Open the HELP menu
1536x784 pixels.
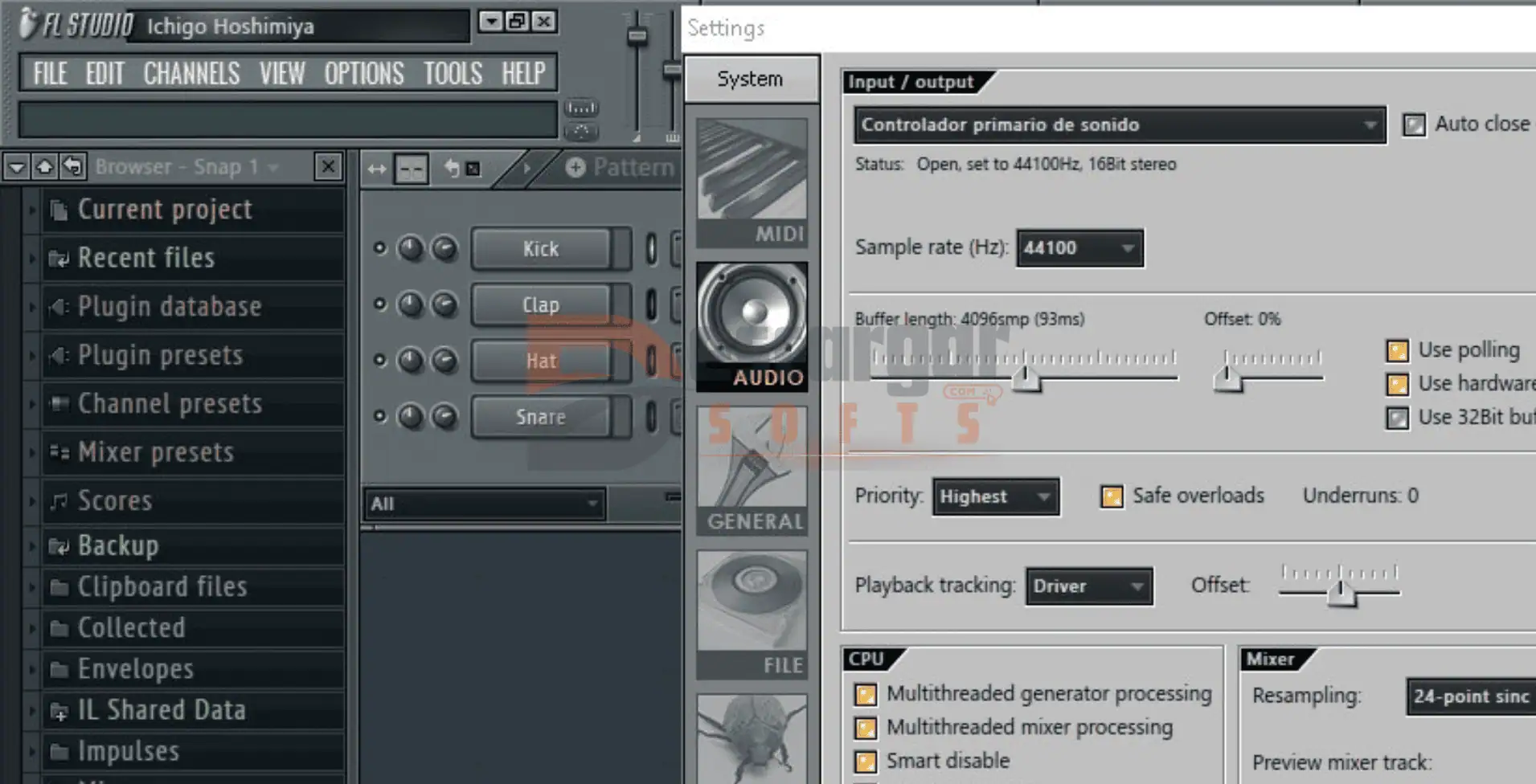(x=524, y=74)
